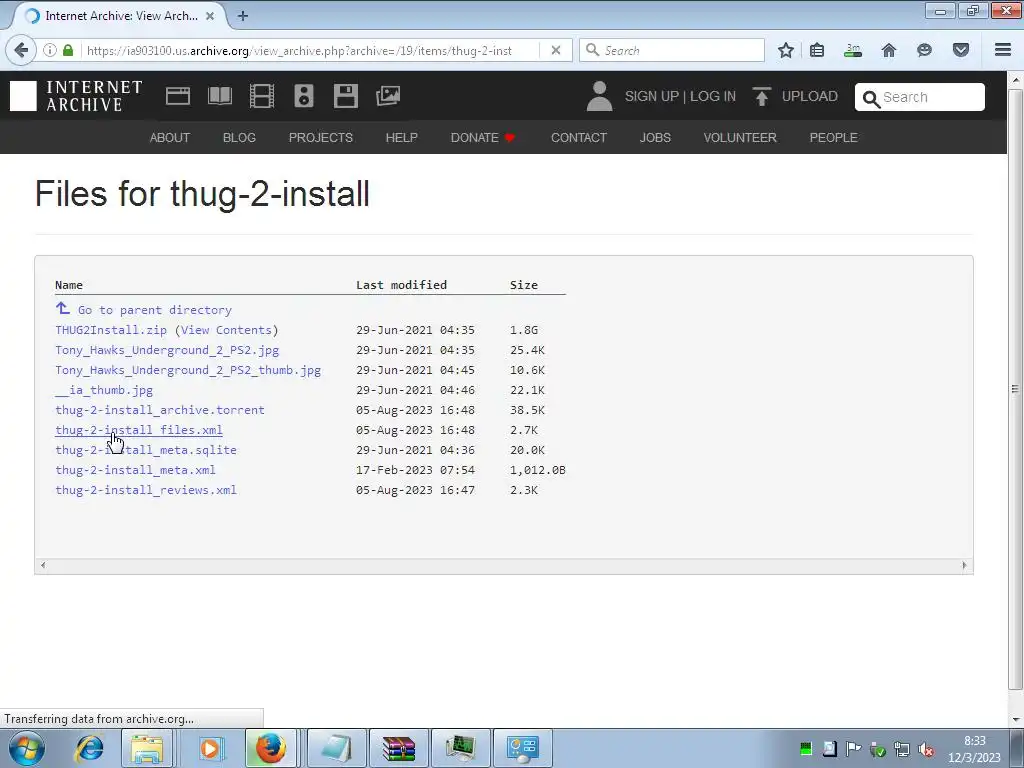Open the Internet Archive images icon
The height and width of the screenshot is (768, 1024).
tap(388, 96)
